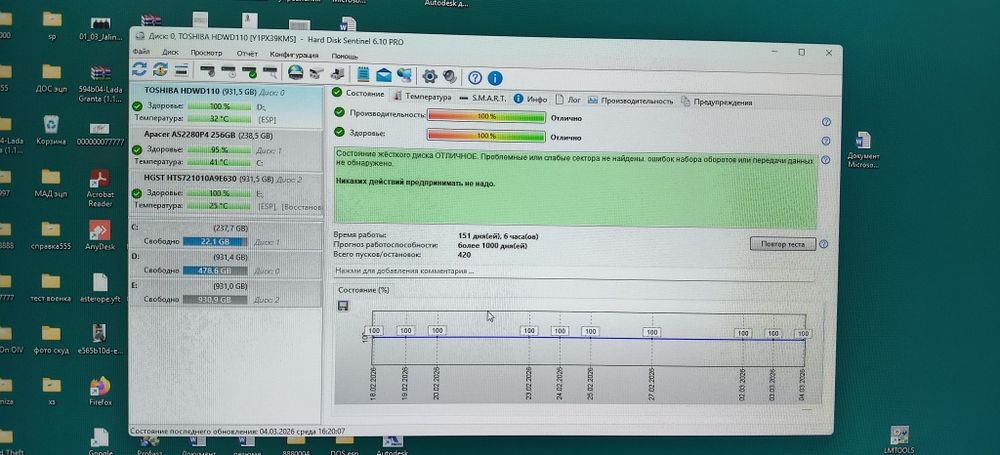Click the 100 marker at 04.03.2026
The width and height of the screenshot is (1000, 455).
(804, 334)
